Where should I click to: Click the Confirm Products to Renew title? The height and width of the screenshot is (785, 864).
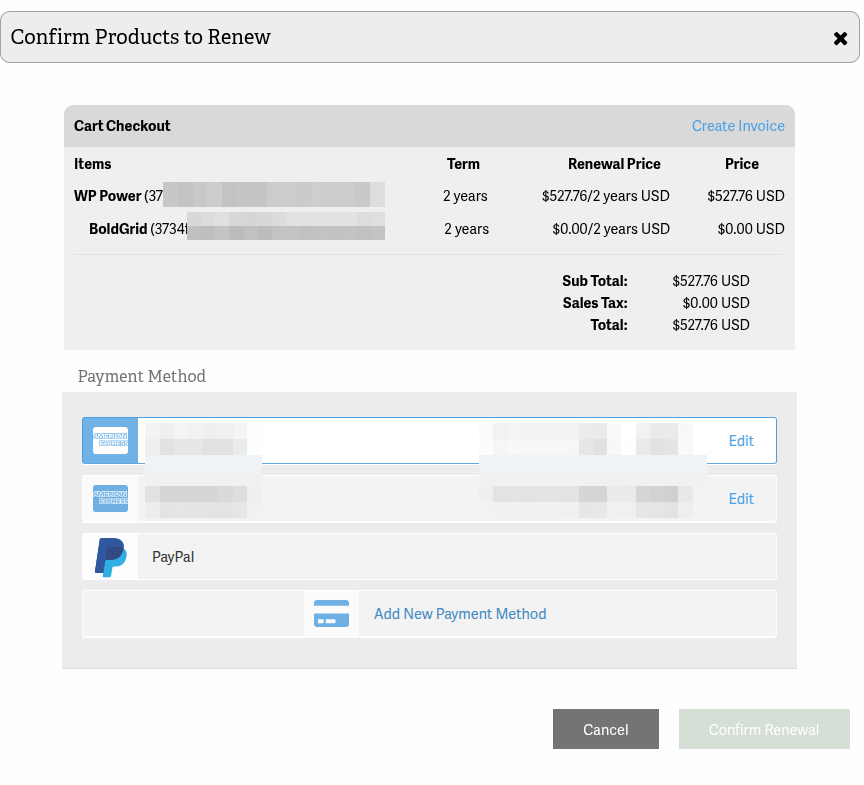(141, 37)
